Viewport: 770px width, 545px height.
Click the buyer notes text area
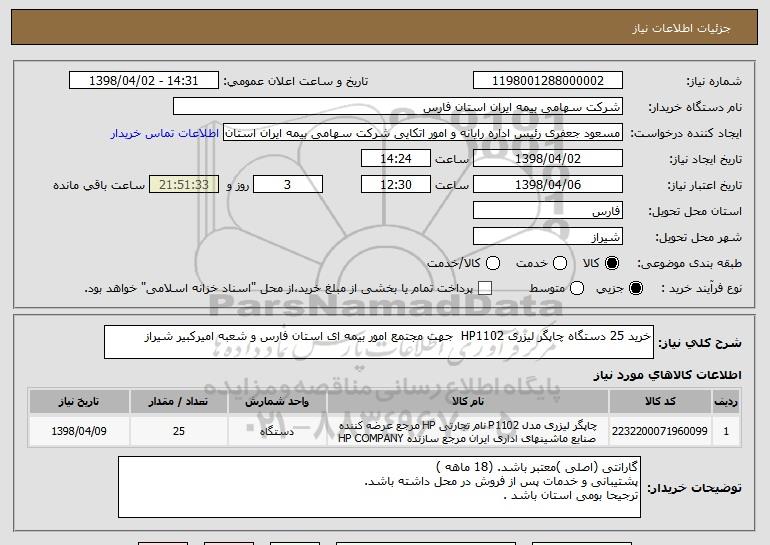379,487
